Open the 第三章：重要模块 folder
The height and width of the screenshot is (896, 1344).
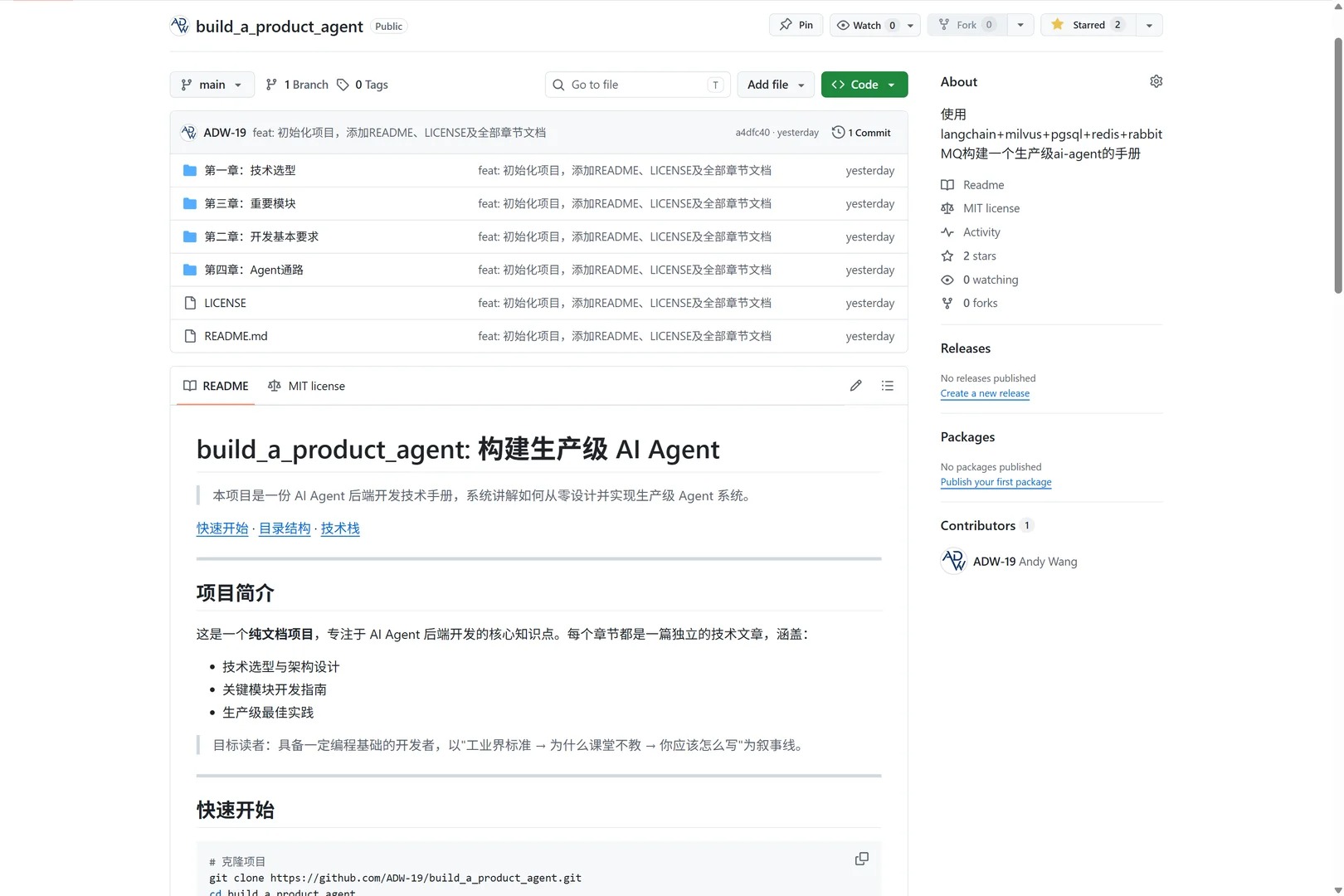(250, 203)
